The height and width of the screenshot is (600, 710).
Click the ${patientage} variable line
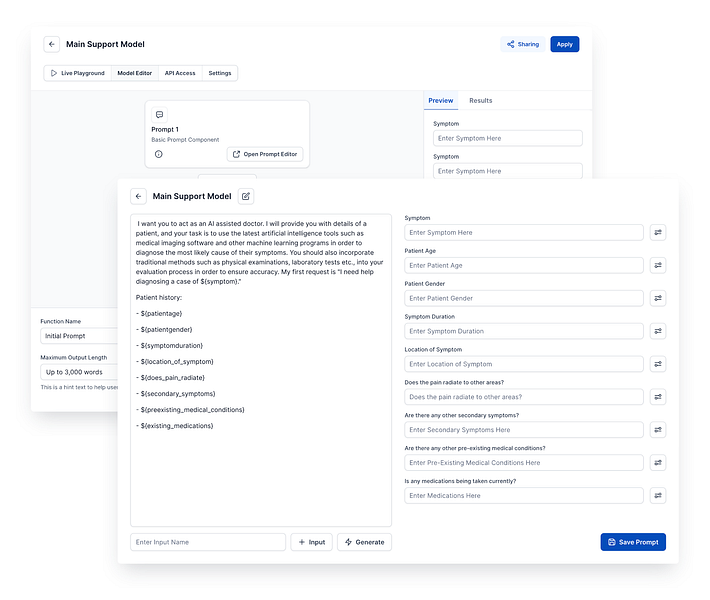click(x=159, y=313)
